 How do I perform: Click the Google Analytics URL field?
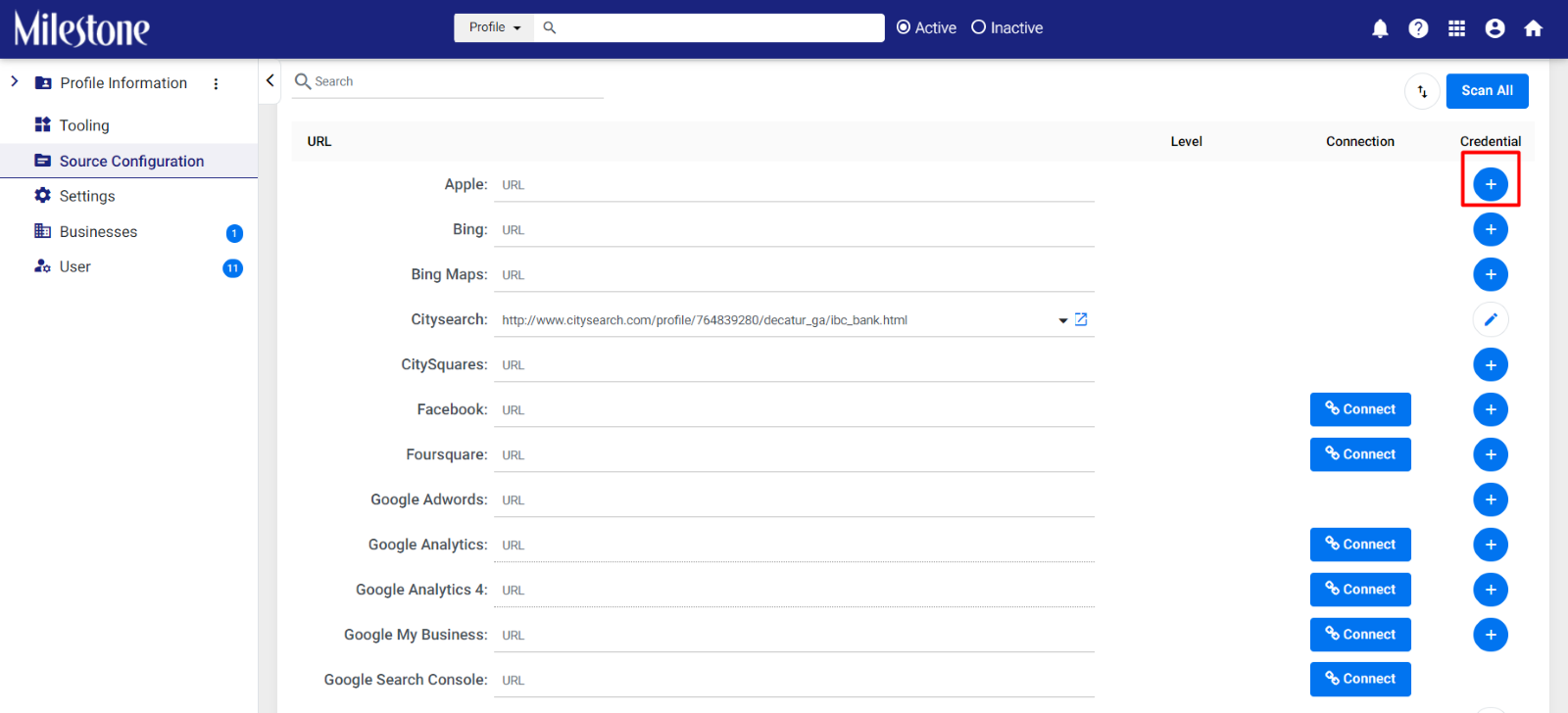click(794, 546)
